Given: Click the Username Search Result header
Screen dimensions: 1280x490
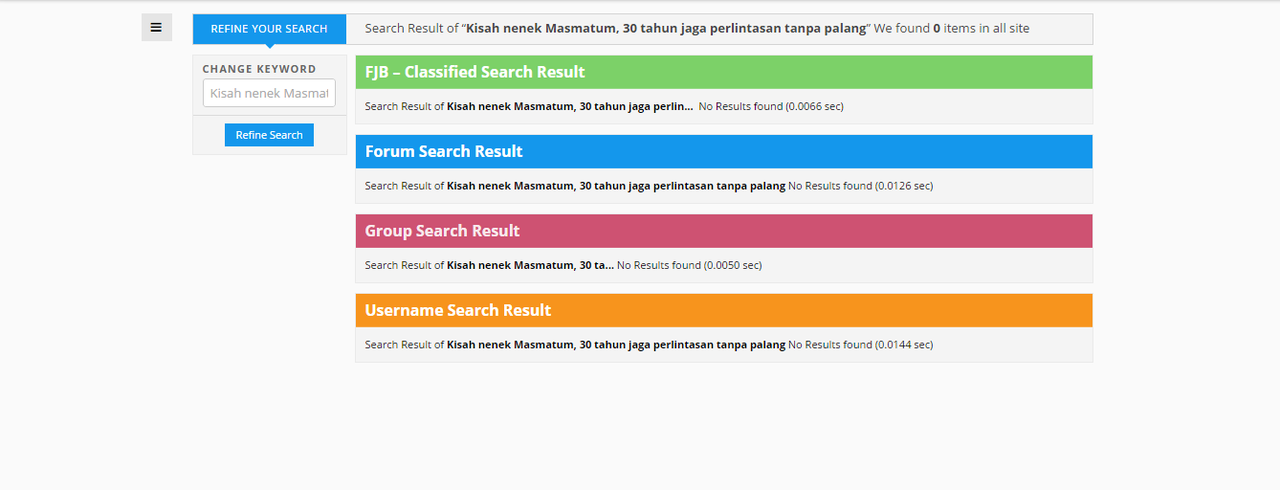Looking at the screenshot, I should (x=458, y=310).
